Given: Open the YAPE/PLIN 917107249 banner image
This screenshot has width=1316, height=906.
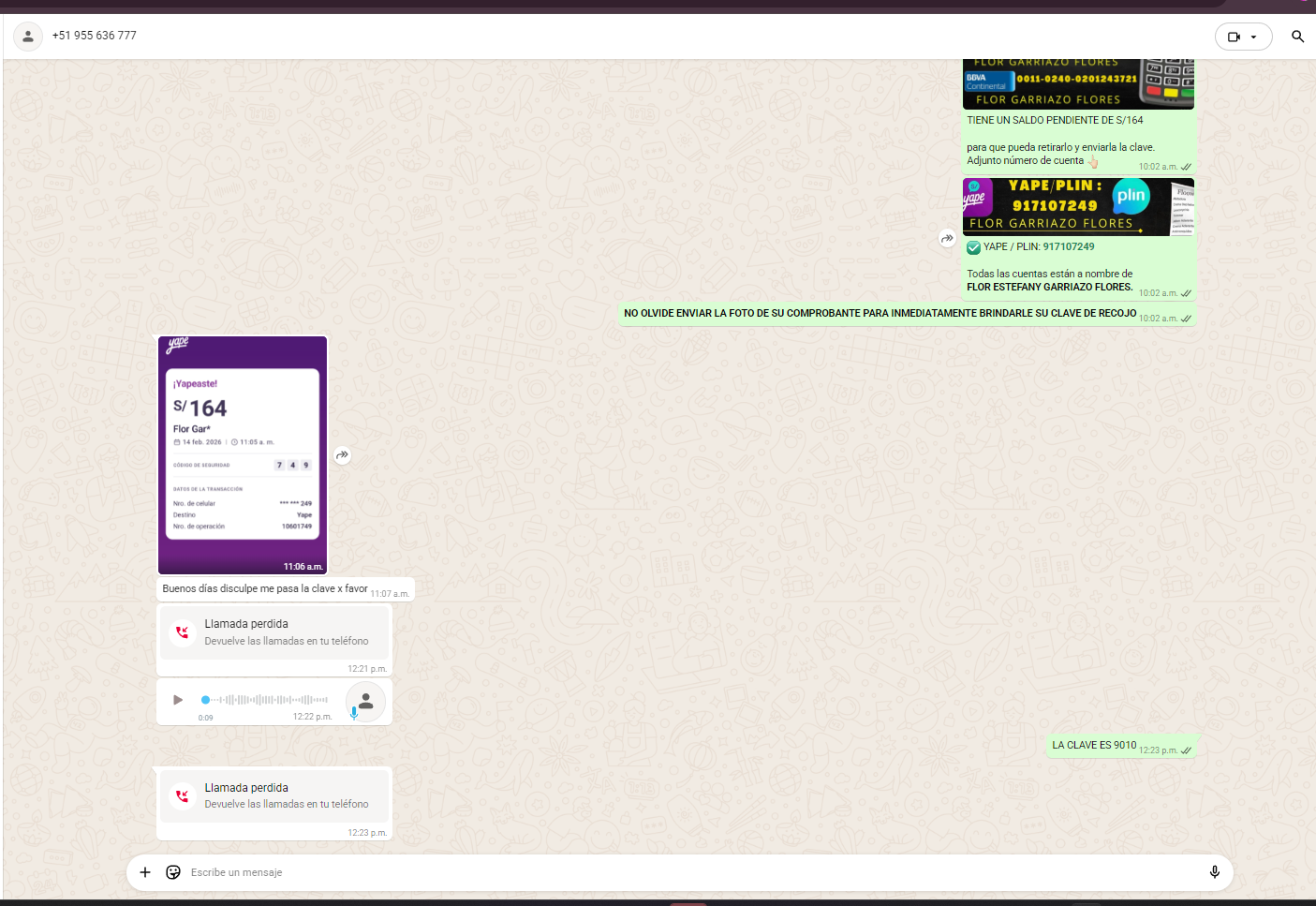Looking at the screenshot, I should point(1078,207).
